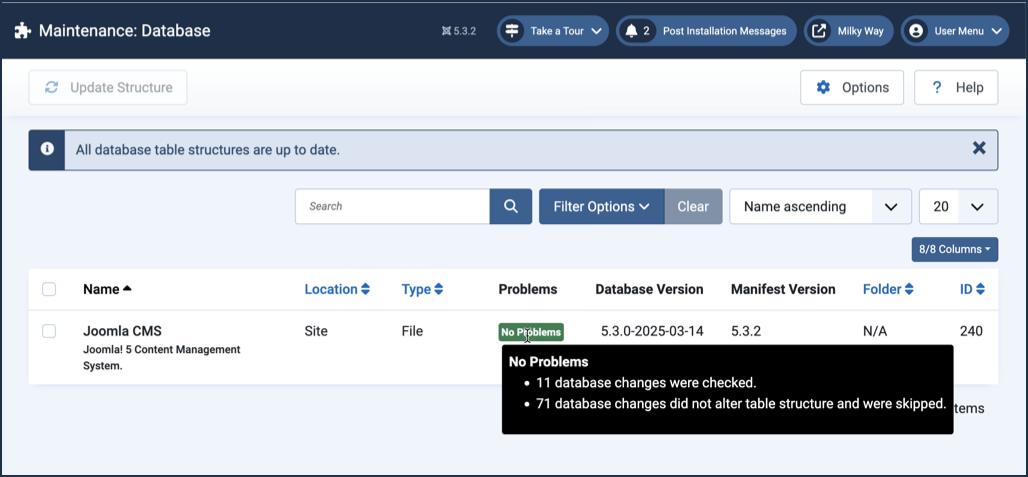The image size is (1028, 477).
Task: Click the No Problems badge
Action: click(x=530, y=332)
